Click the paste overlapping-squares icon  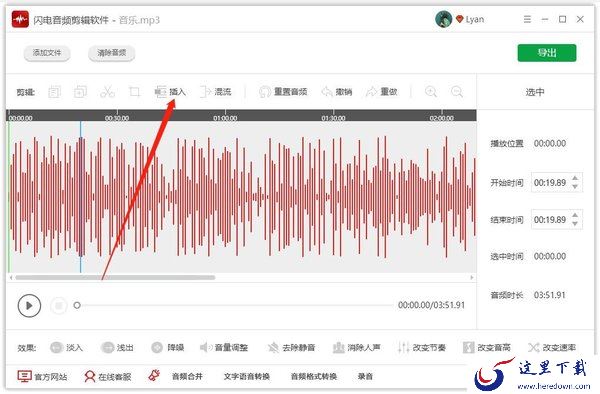point(80,92)
